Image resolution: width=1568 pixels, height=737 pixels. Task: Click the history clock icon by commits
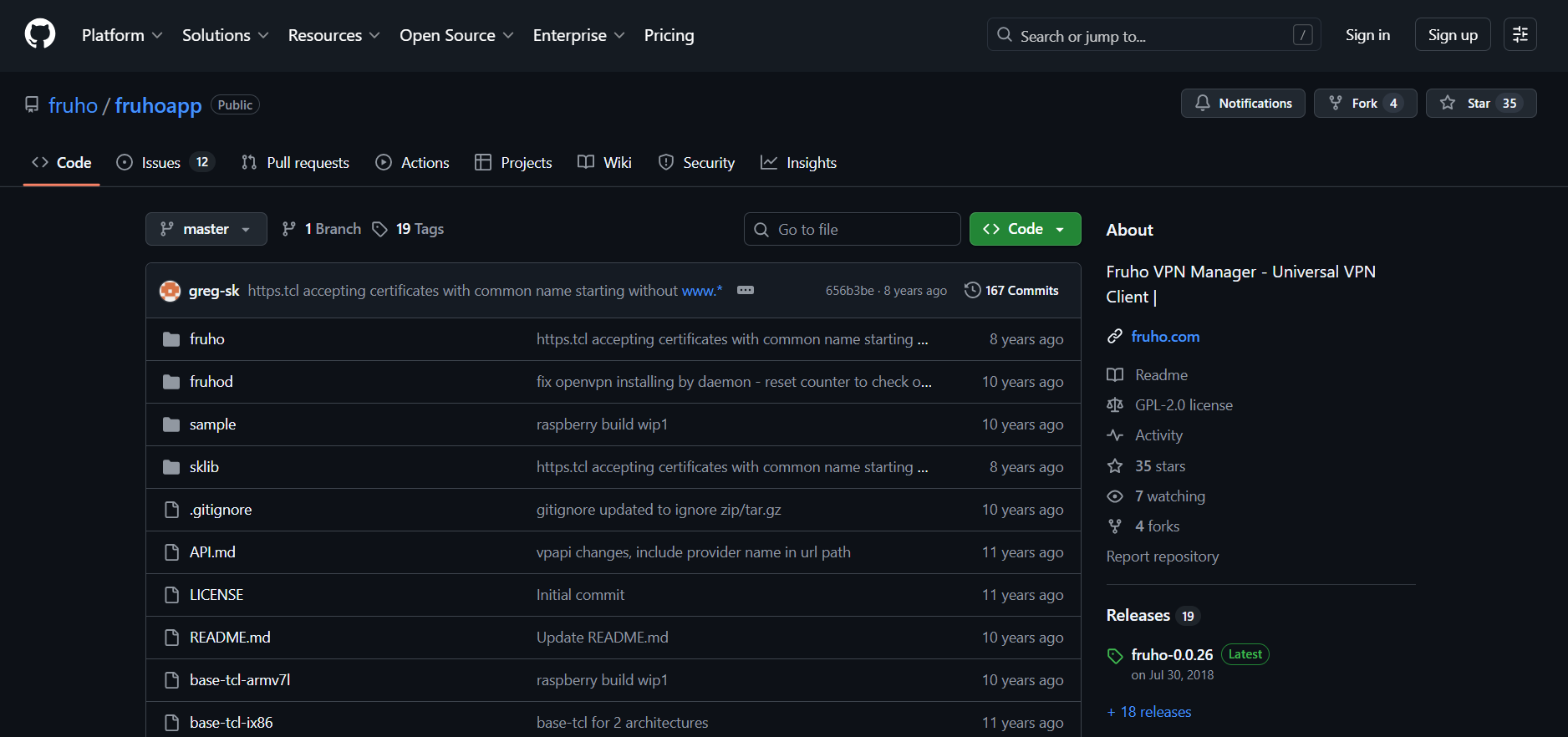[x=973, y=290]
